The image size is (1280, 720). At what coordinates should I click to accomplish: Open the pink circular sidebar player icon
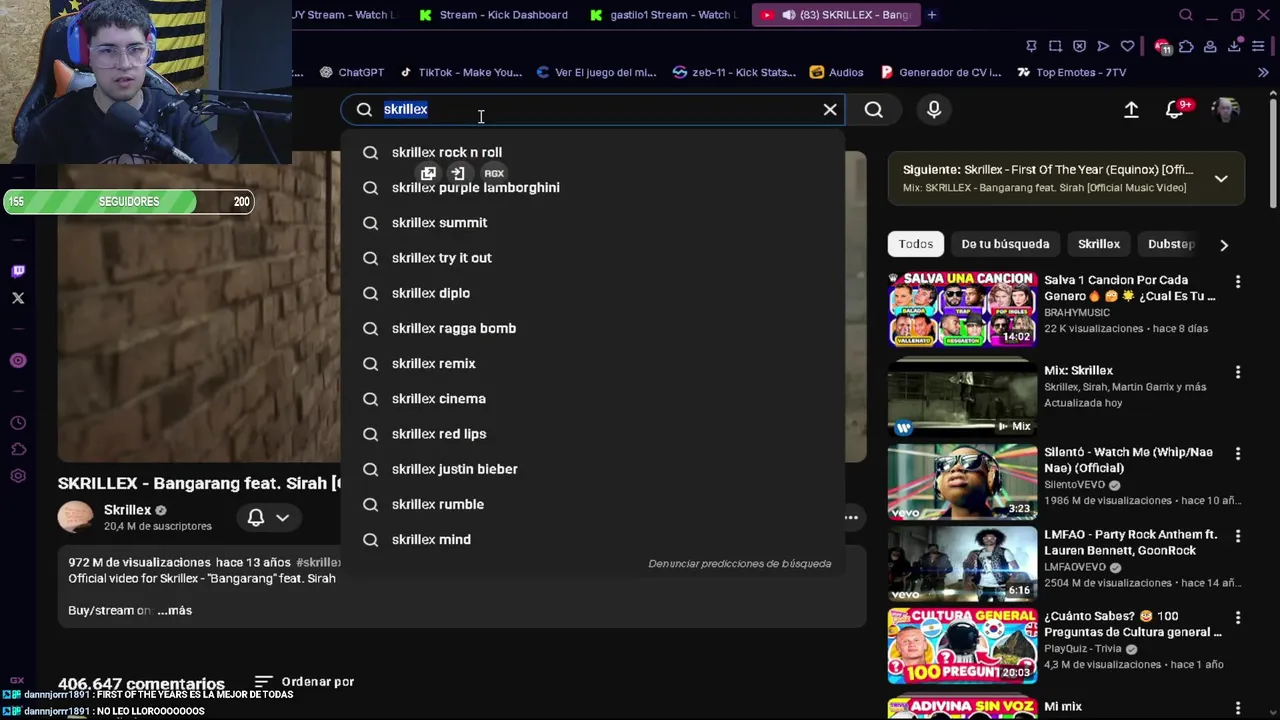coord(18,360)
